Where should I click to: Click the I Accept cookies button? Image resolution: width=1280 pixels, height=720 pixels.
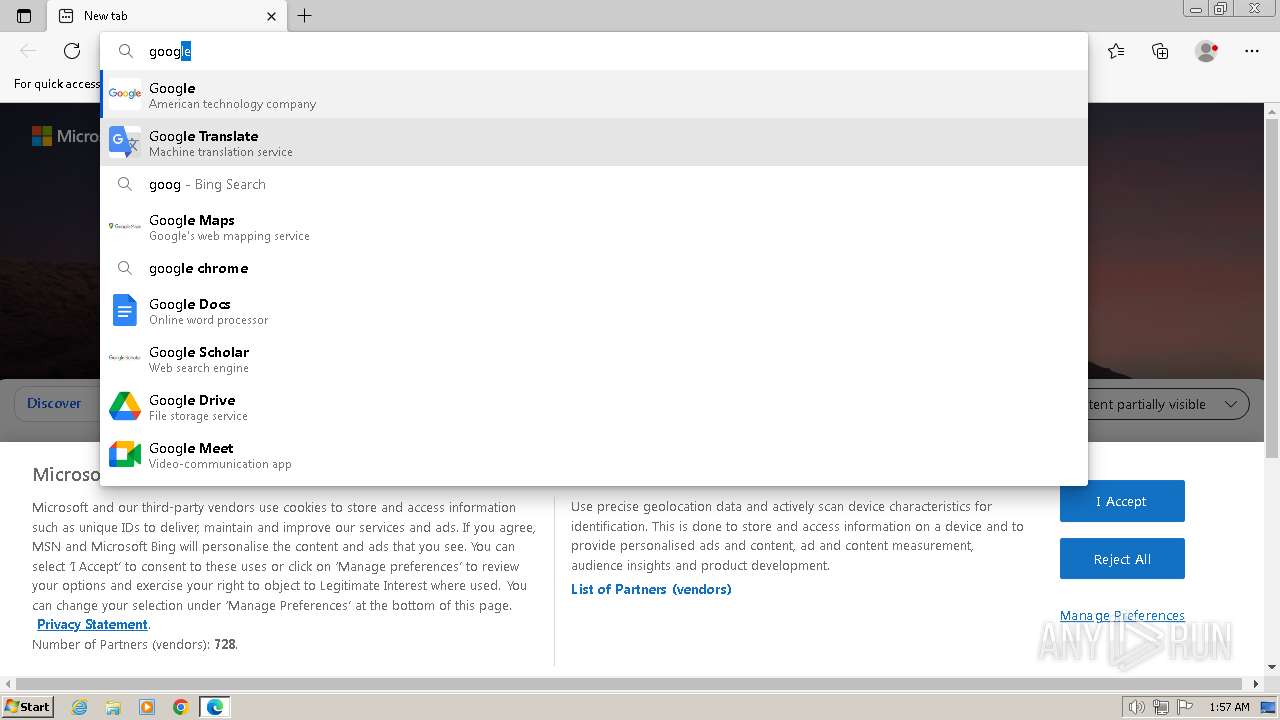click(1122, 501)
